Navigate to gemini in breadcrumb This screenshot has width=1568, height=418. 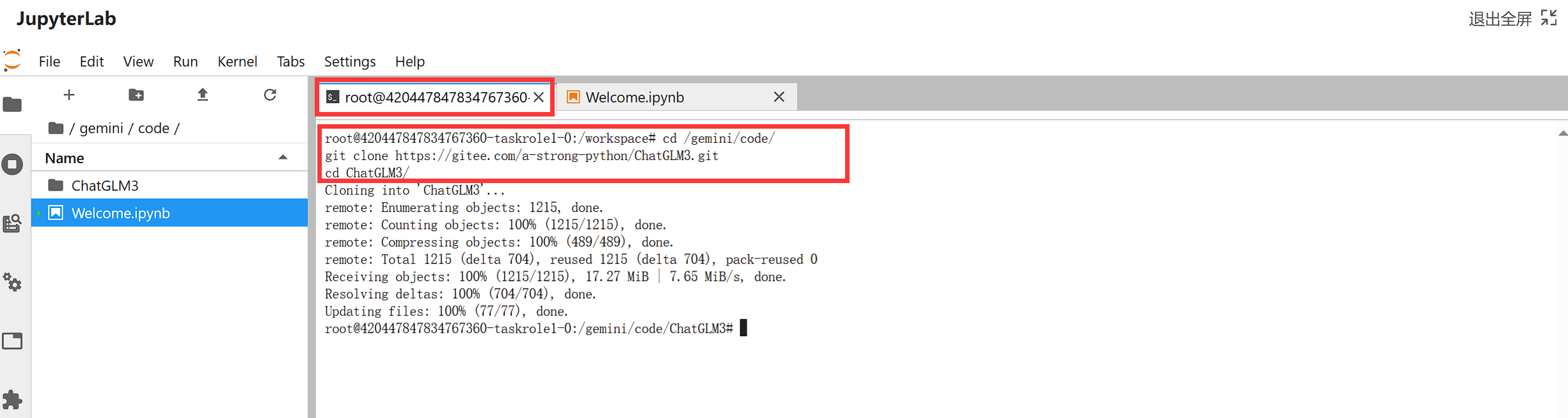click(101, 128)
